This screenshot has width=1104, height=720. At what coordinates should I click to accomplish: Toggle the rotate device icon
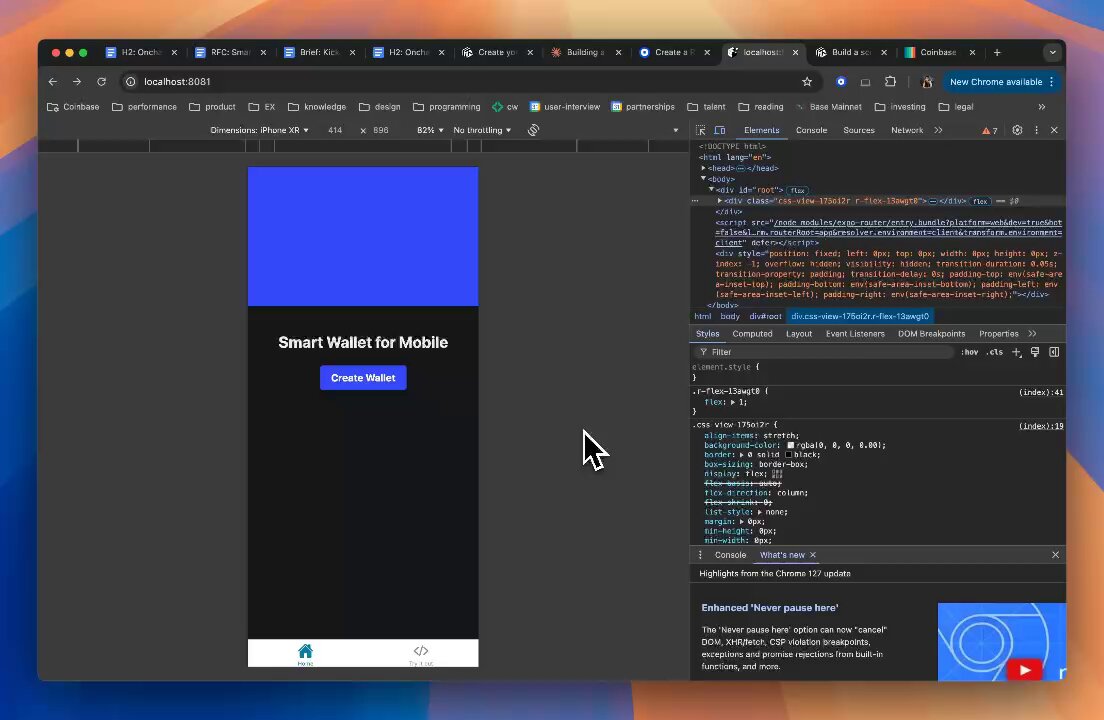point(534,130)
